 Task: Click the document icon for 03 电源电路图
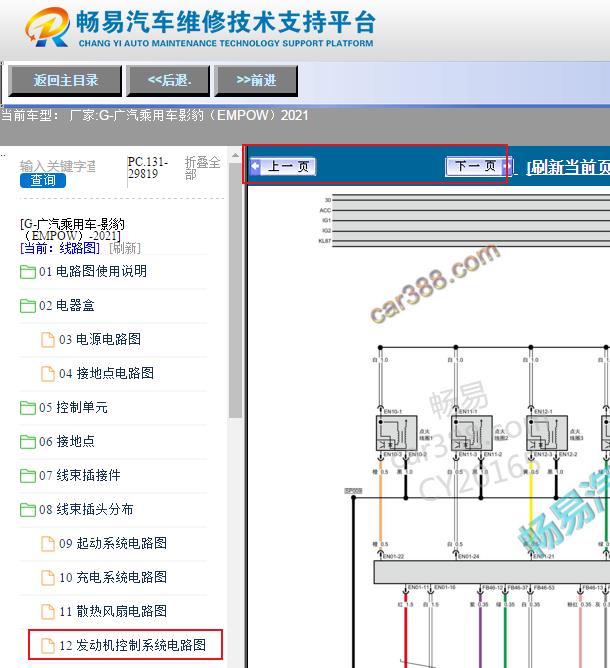(48, 340)
